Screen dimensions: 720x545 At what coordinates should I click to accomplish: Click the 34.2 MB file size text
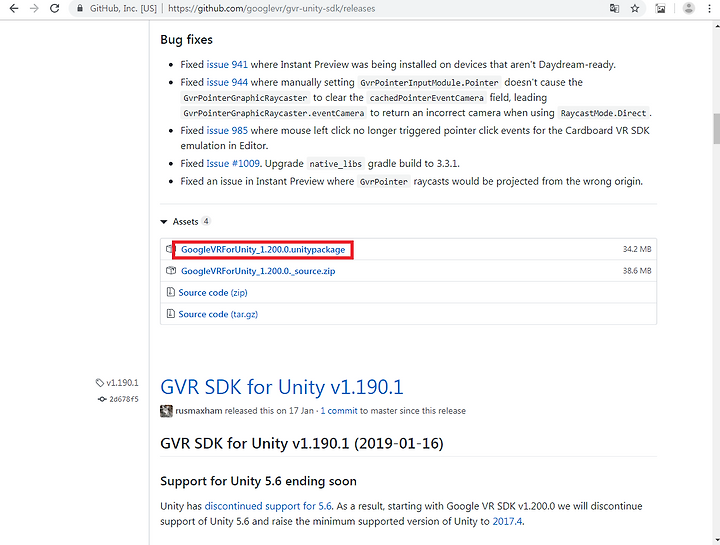click(637, 249)
